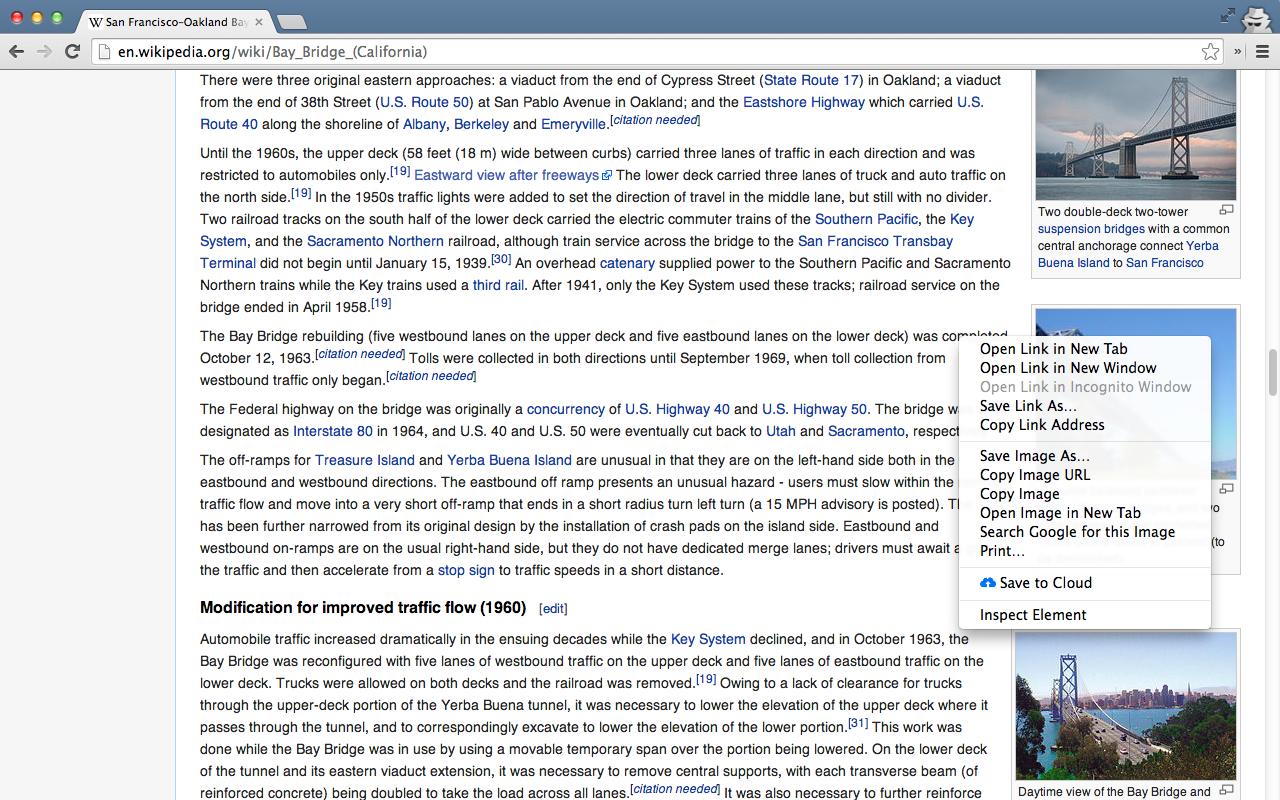
Task: Open 'Eastward view after freeways' external link
Action: tap(506, 175)
